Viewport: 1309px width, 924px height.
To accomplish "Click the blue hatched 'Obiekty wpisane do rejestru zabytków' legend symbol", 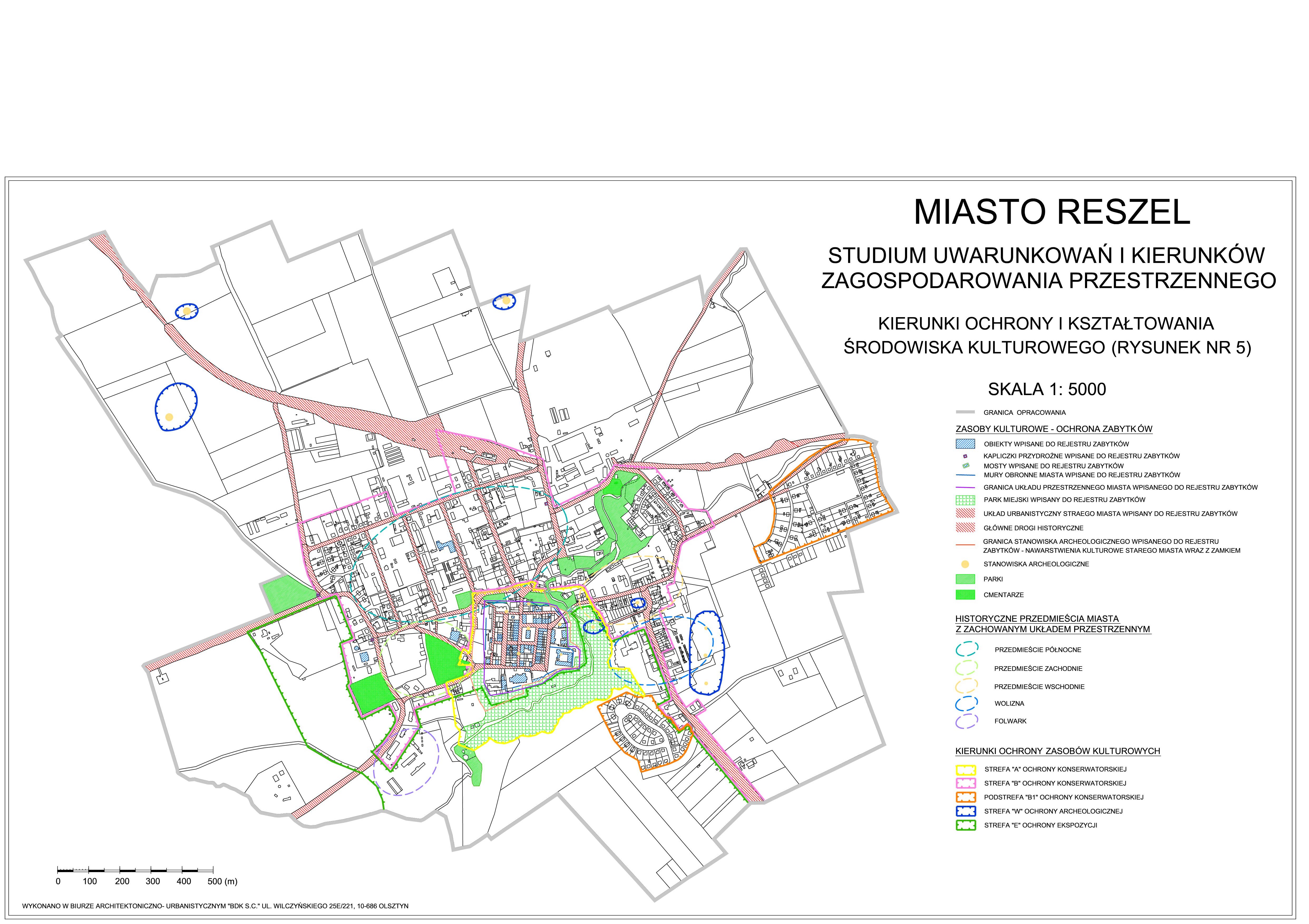I will point(965,444).
